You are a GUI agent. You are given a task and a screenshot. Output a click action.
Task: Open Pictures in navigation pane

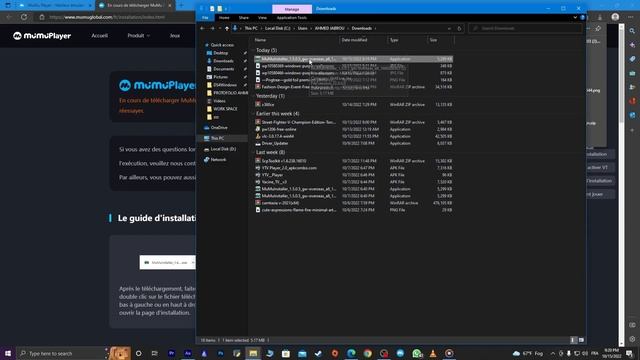click(x=220, y=77)
